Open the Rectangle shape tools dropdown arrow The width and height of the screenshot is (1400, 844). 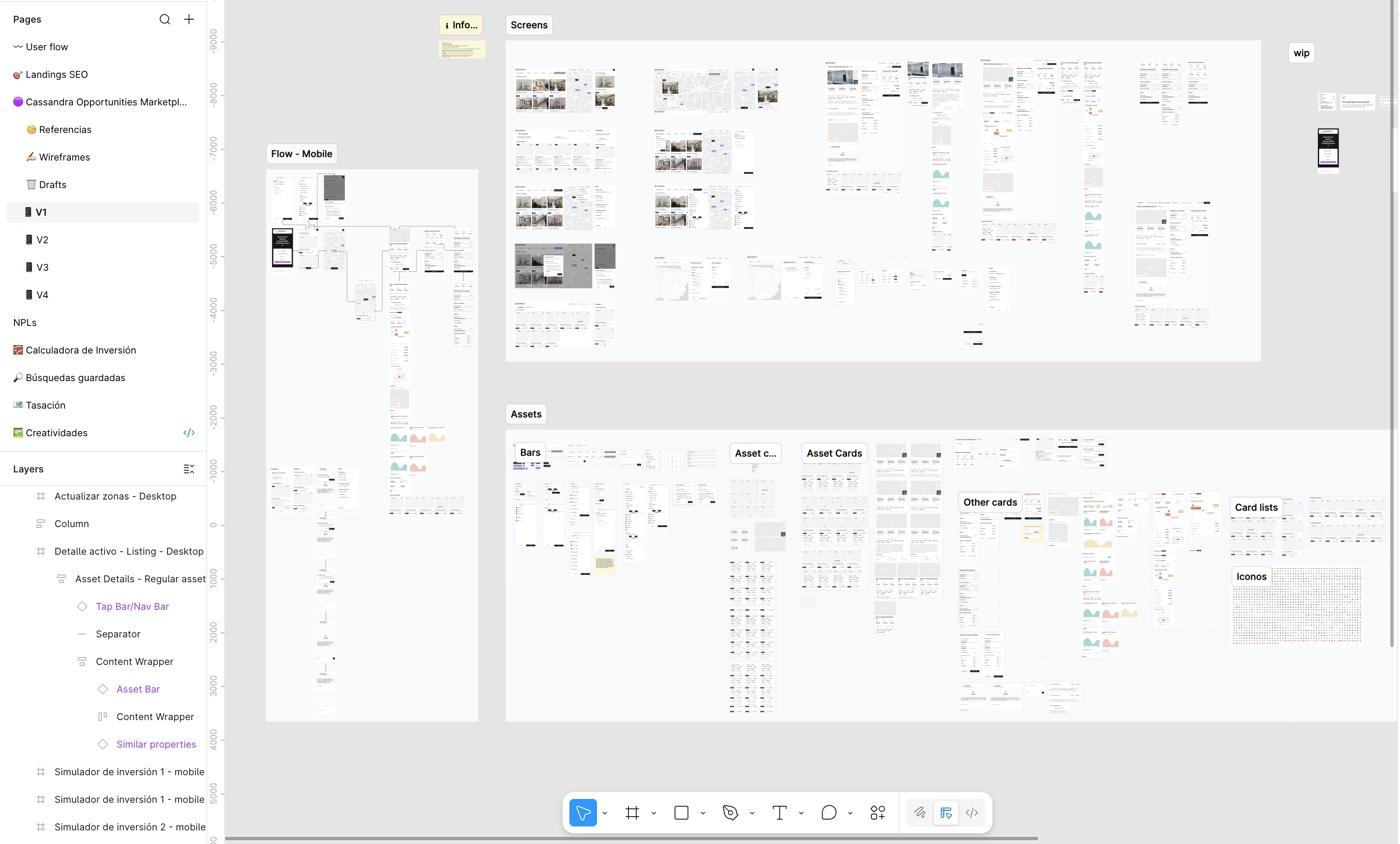[703, 813]
